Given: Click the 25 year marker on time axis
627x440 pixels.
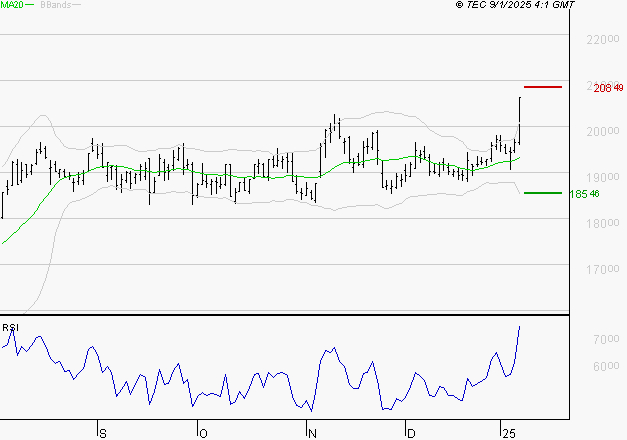Looking at the screenshot, I should 509,434.
